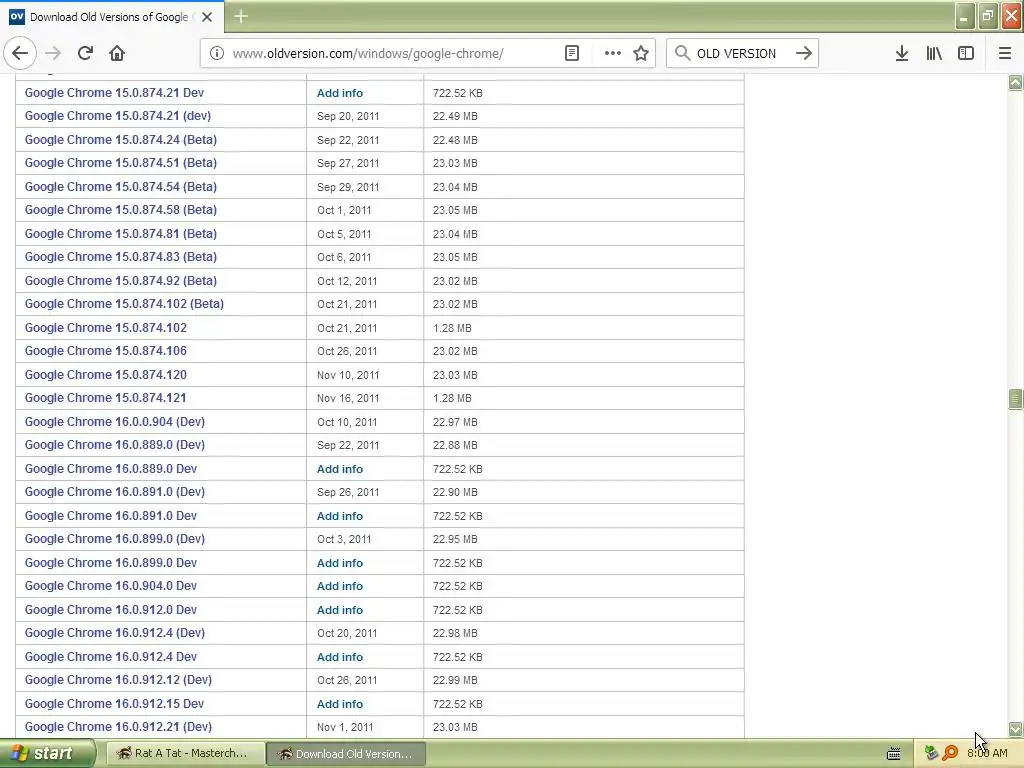Open Google Chrome 15.0.874.102 (Beta) link
The height and width of the screenshot is (768, 1024).
click(x=124, y=304)
